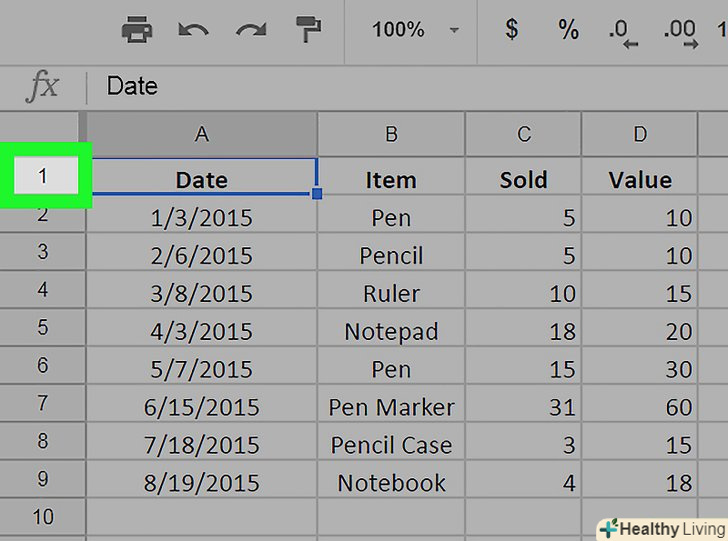This screenshot has height=541, width=728.
Task: Select row 7 header
Action: pyautogui.click(x=42, y=405)
